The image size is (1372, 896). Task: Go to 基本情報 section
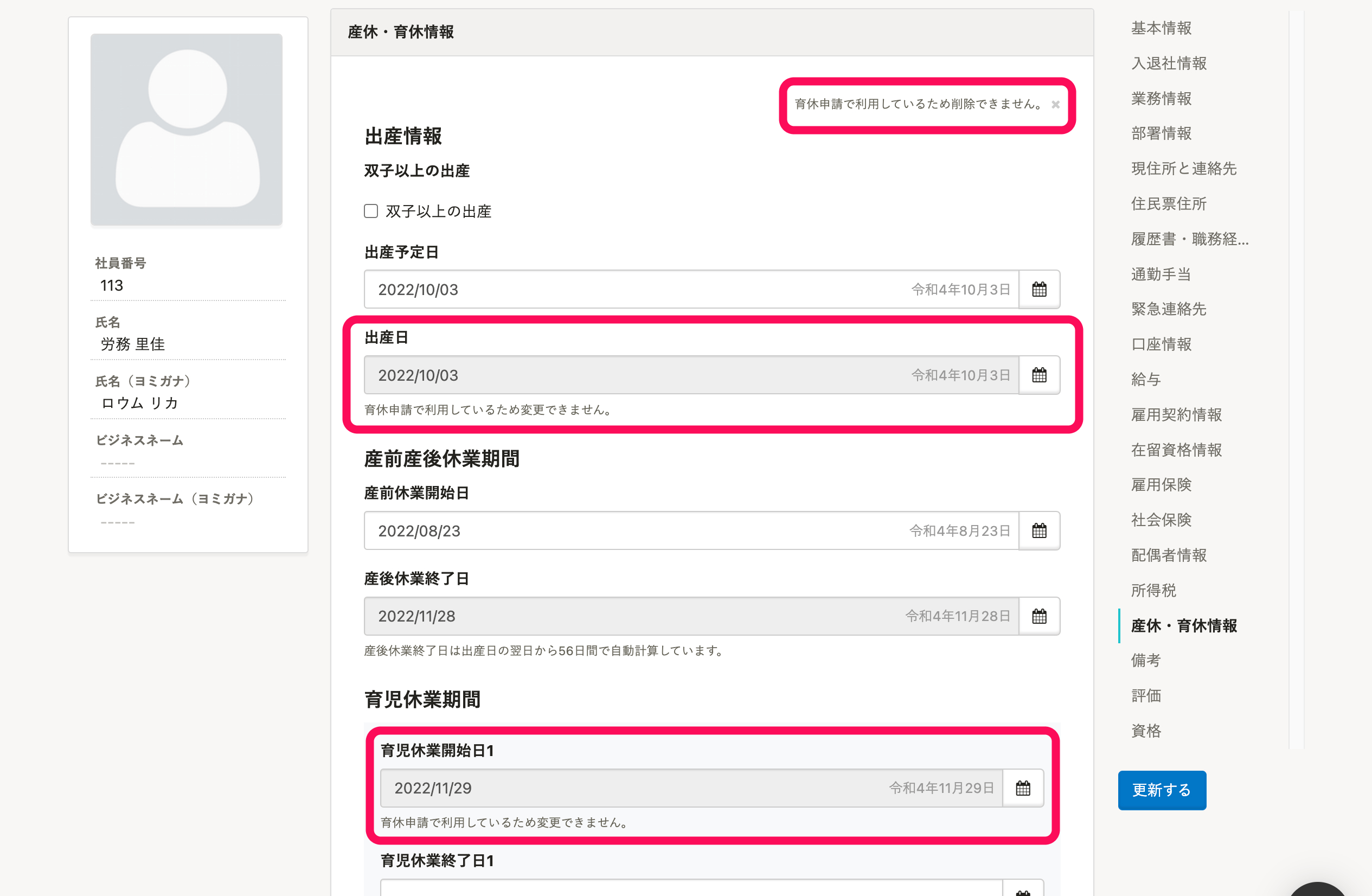pyautogui.click(x=1161, y=28)
